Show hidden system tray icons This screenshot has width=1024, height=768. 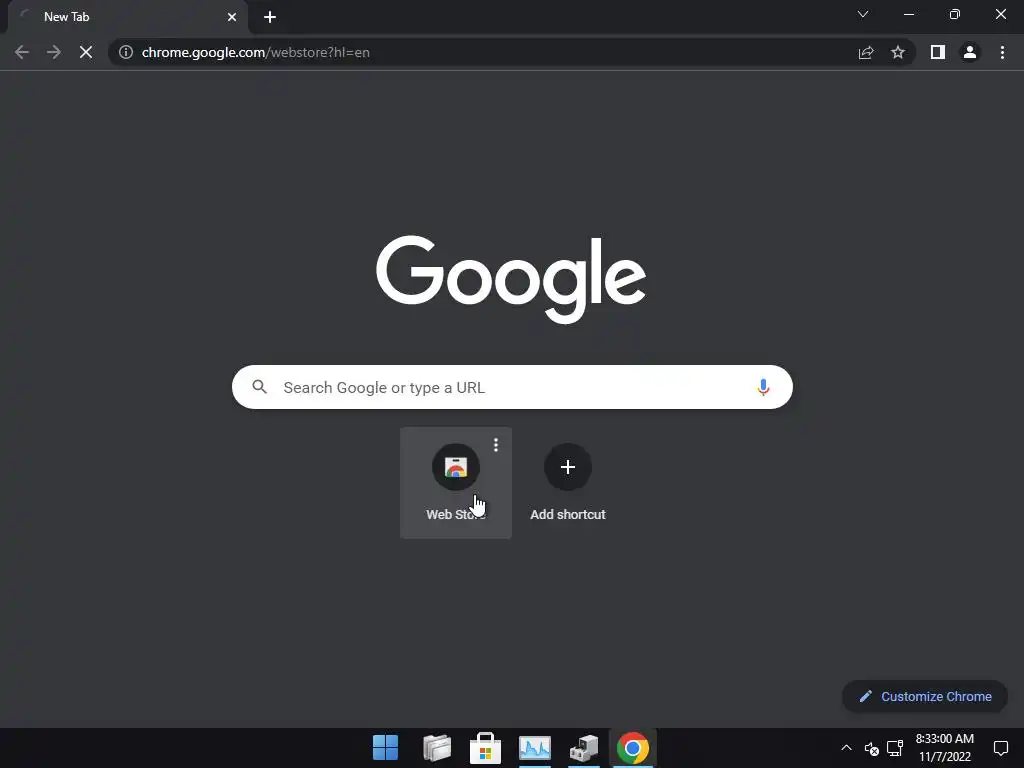(x=846, y=748)
